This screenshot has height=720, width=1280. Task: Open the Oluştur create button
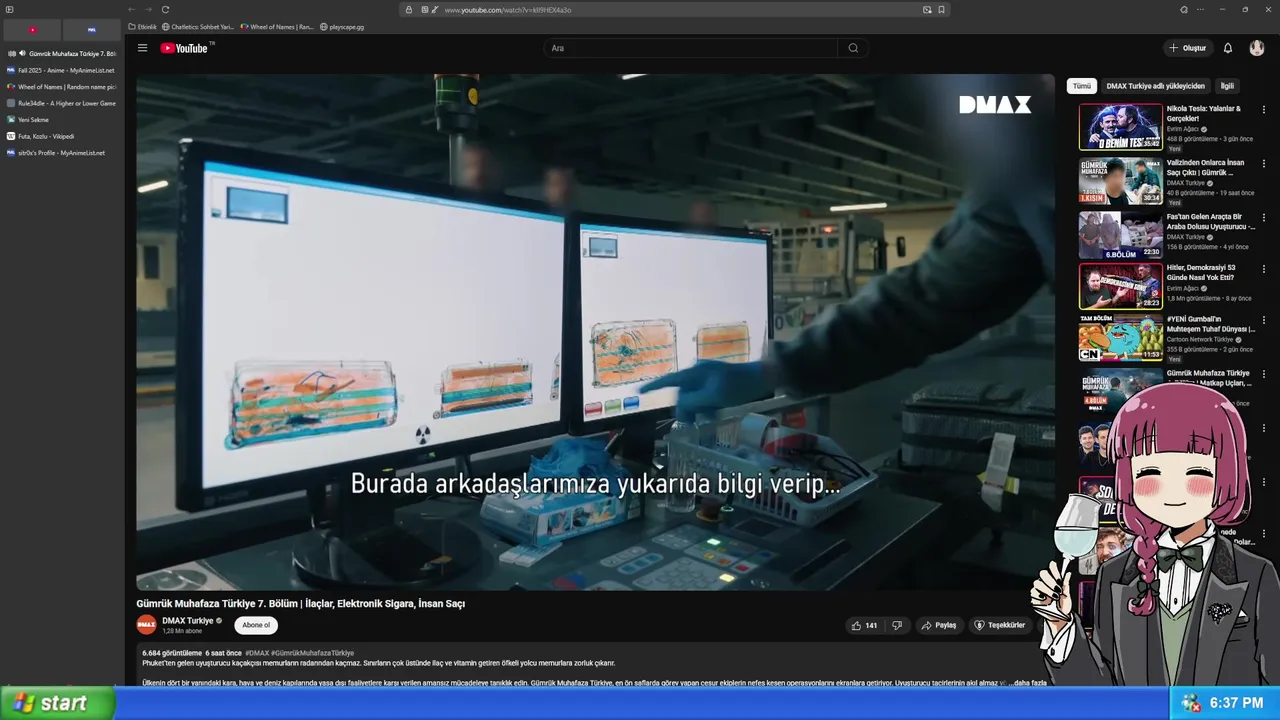1188,48
